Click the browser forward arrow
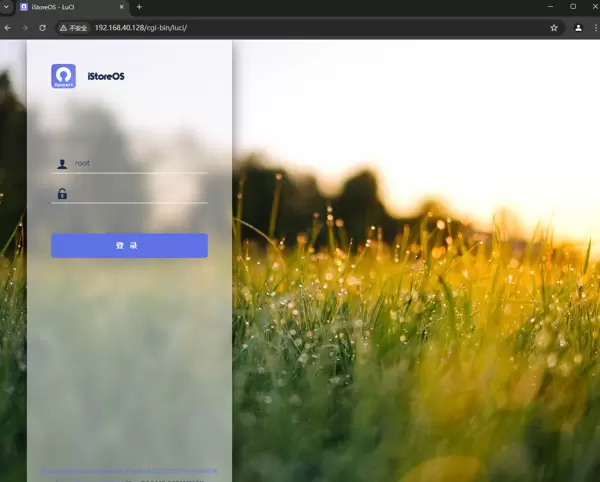 (x=24, y=28)
